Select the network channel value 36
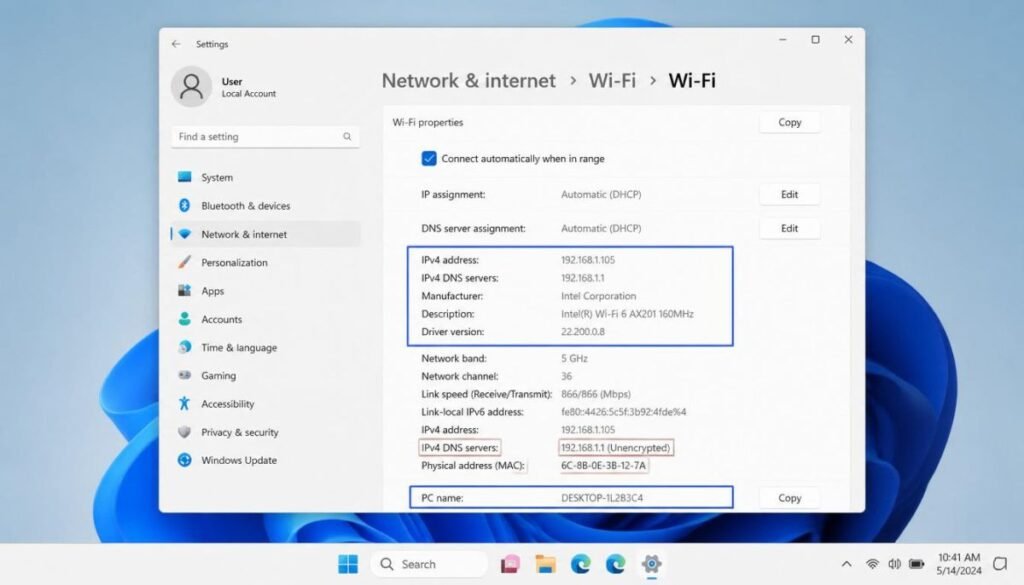This screenshot has width=1024, height=585. tap(566, 376)
